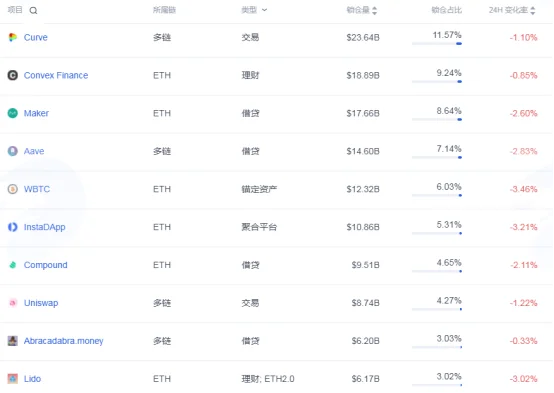Sort by 24H 变化率 column arrows
Screen dimensions: 554x393
(x=532, y=10)
